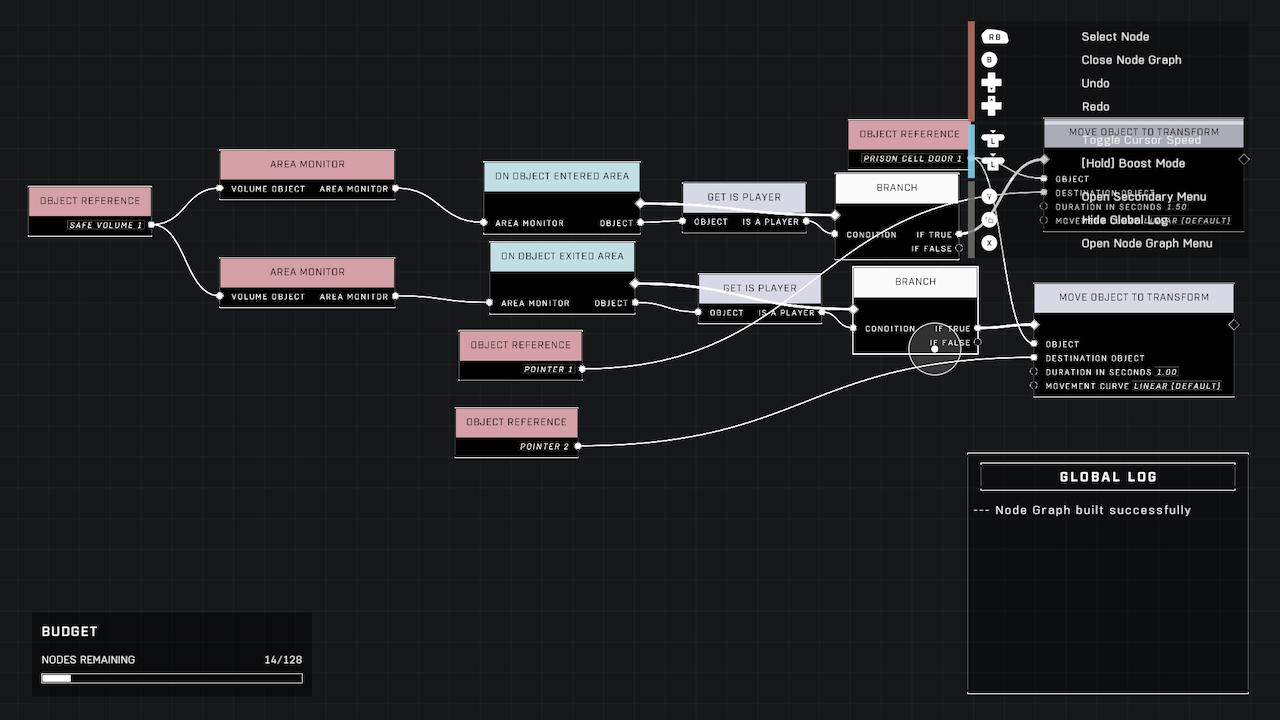Click the D-pad glyph next to Undo
The image size is (1280, 720).
[x=991, y=83]
